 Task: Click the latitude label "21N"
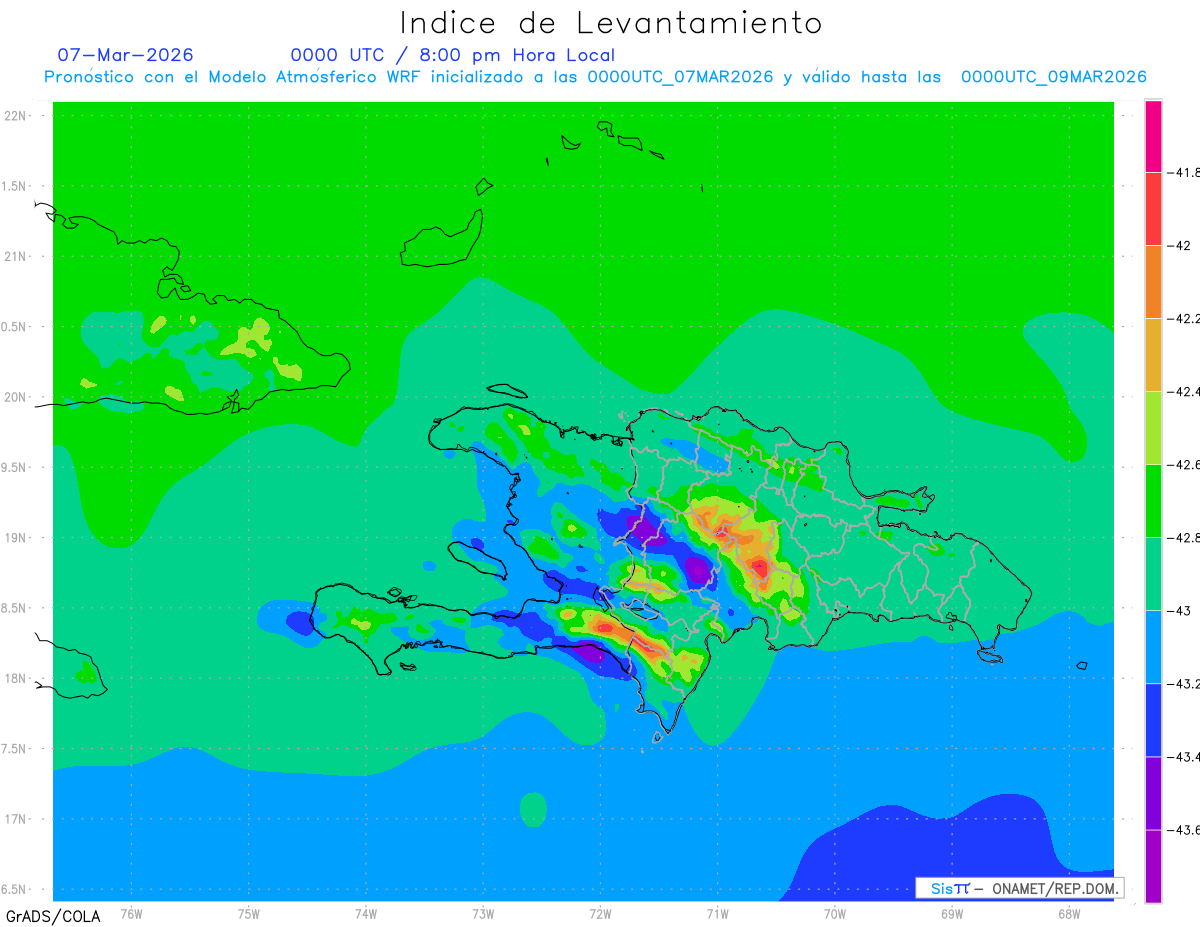pos(15,257)
